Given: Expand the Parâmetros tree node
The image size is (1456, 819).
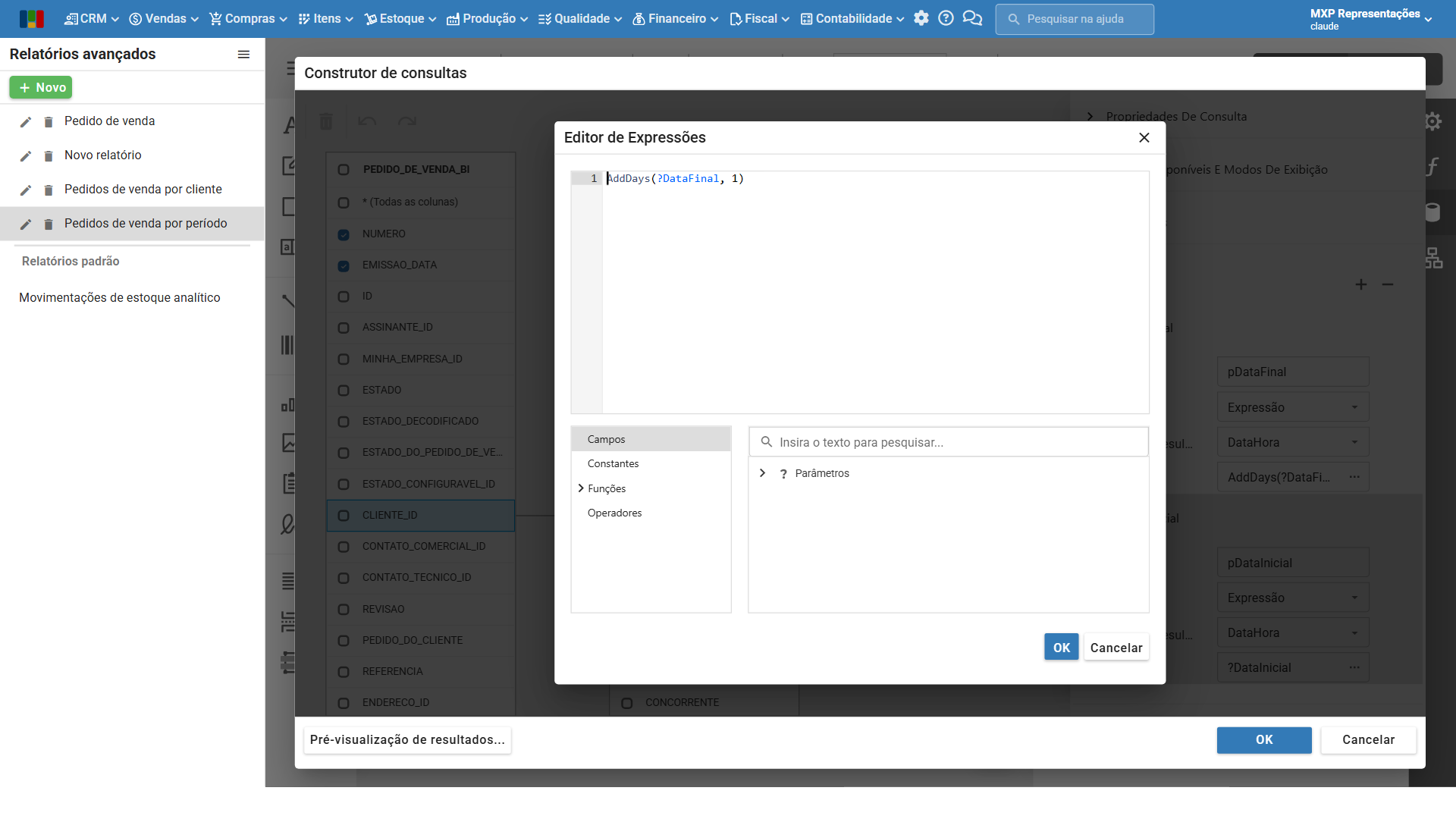Looking at the screenshot, I should pos(762,472).
